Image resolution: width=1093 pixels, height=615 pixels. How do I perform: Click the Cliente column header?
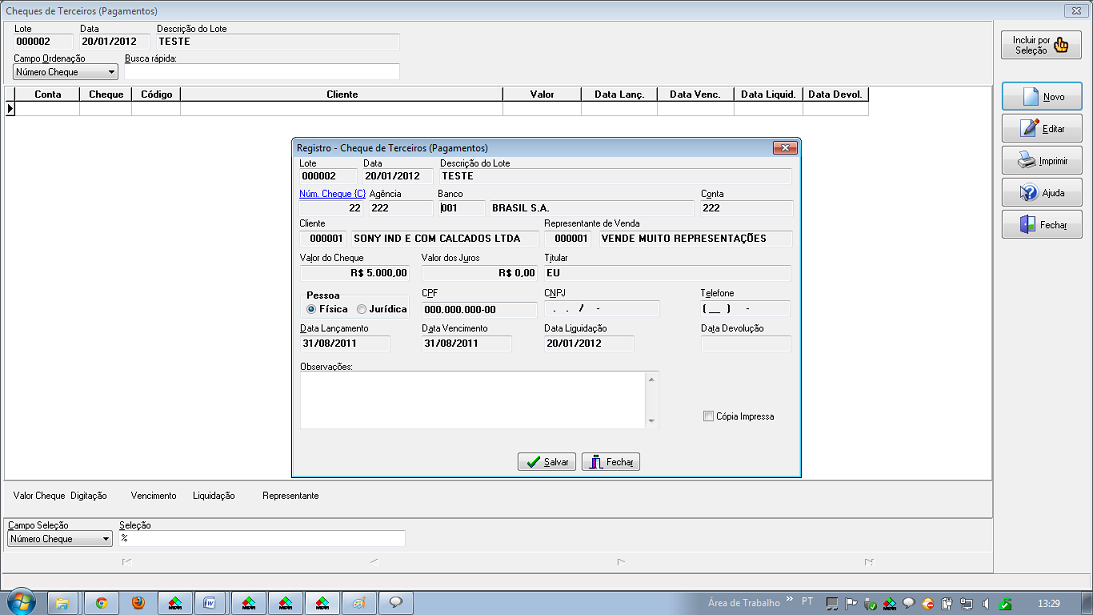point(342,94)
